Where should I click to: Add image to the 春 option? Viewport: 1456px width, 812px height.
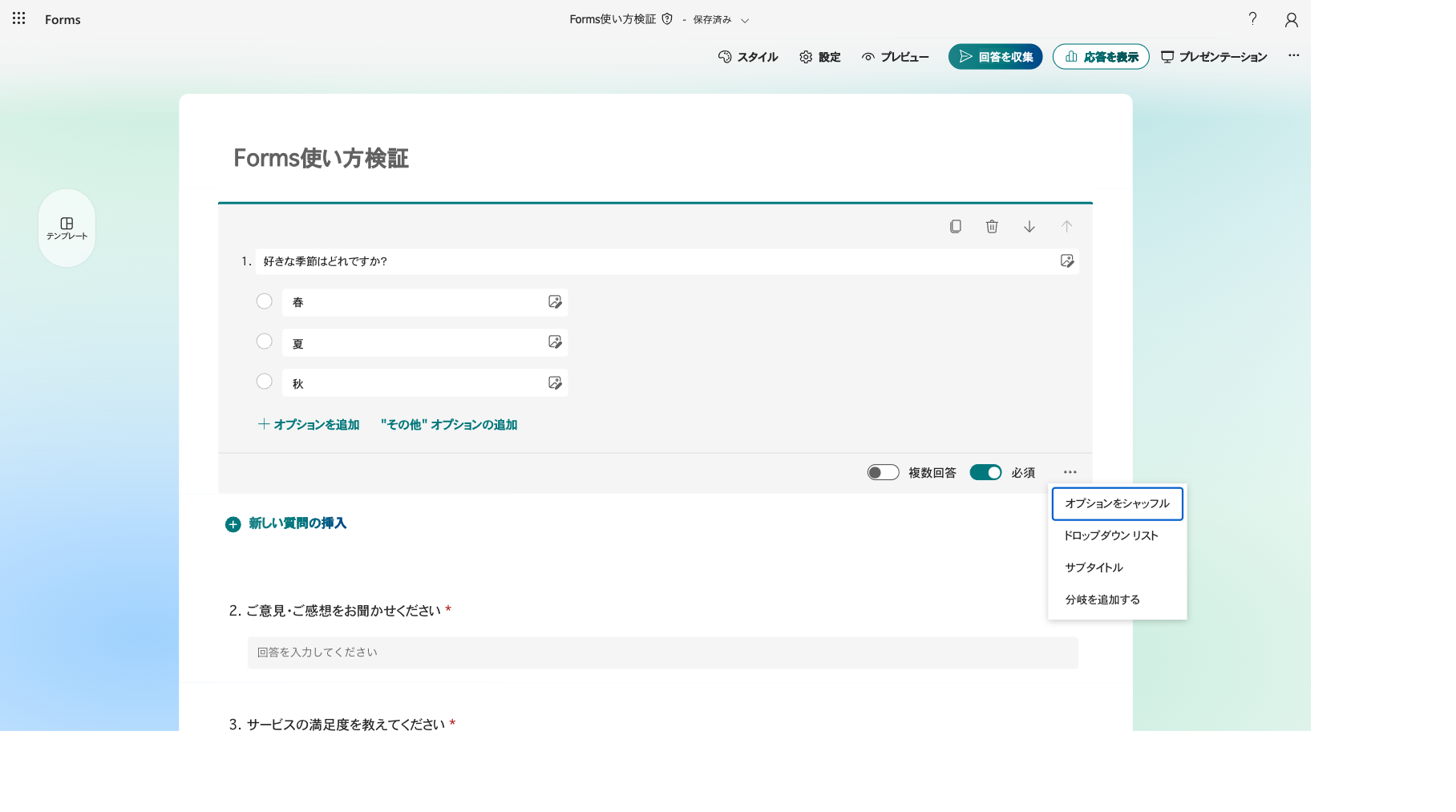[555, 302]
